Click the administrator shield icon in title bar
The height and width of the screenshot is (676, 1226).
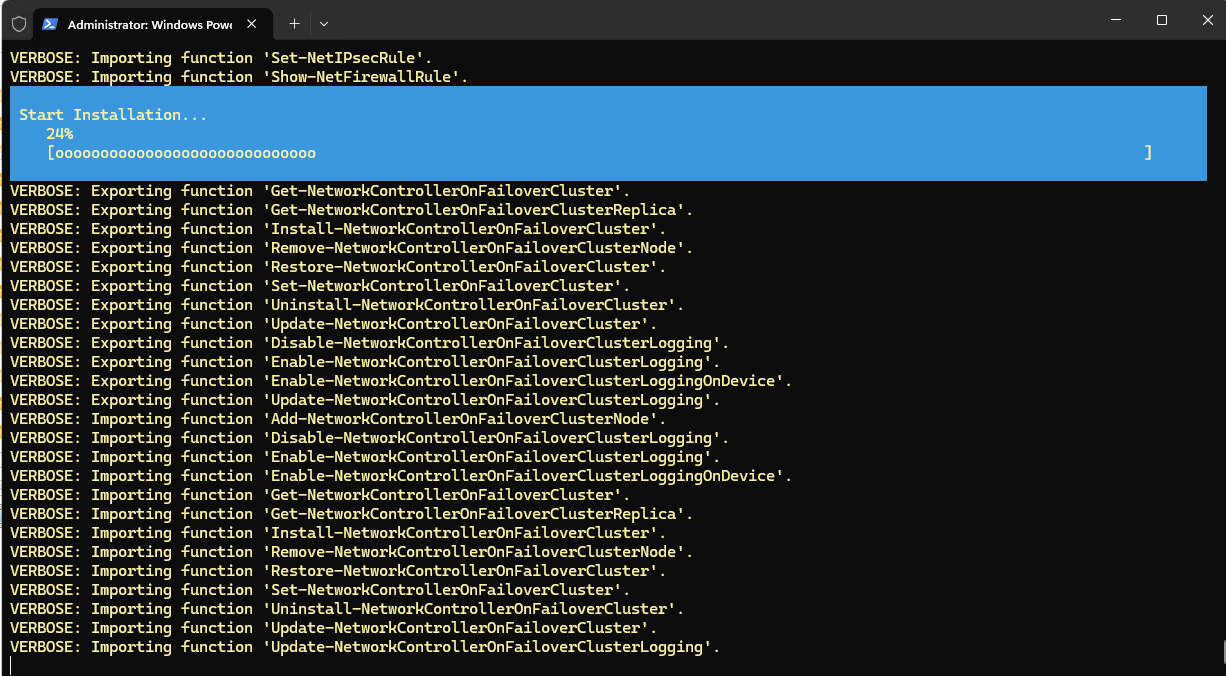[18, 23]
